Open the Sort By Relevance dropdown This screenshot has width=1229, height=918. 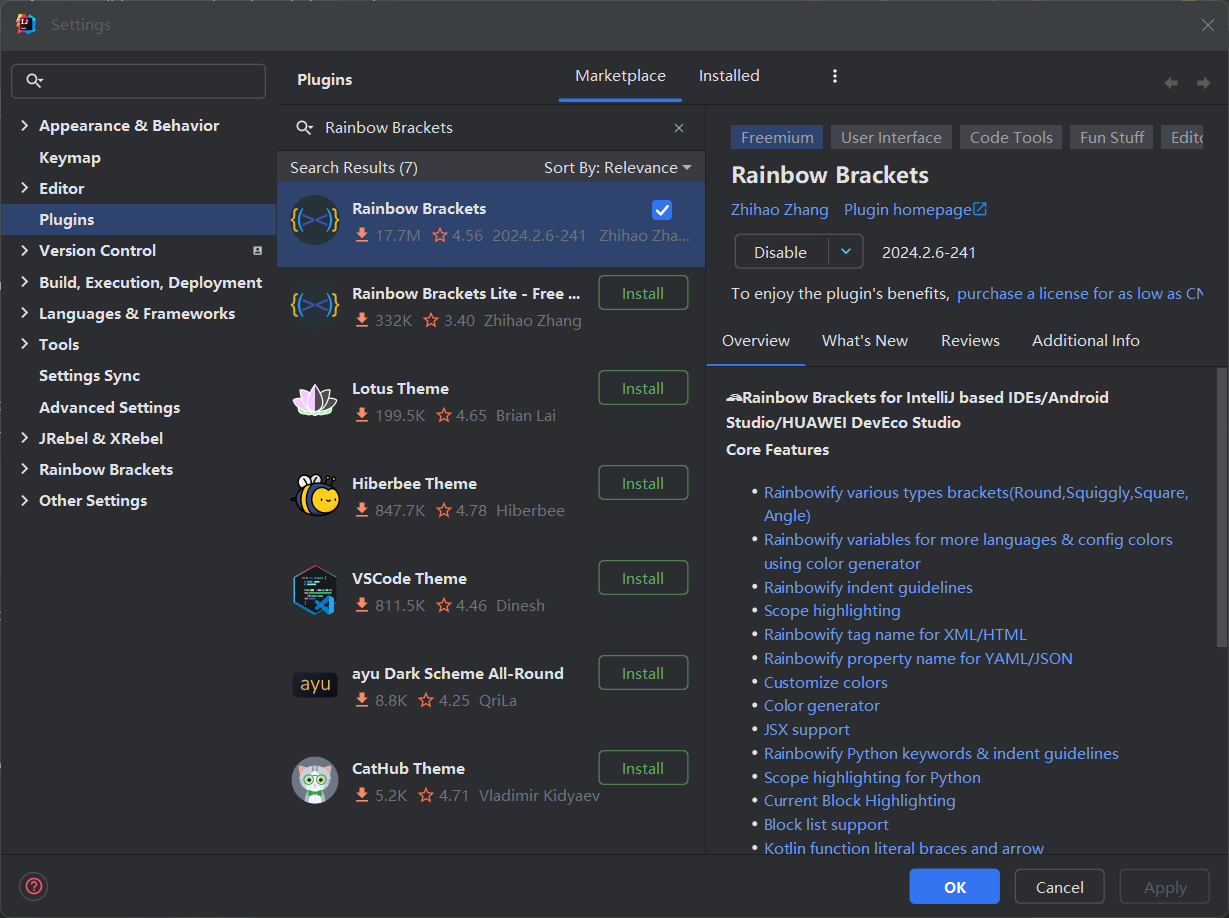[618, 168]
